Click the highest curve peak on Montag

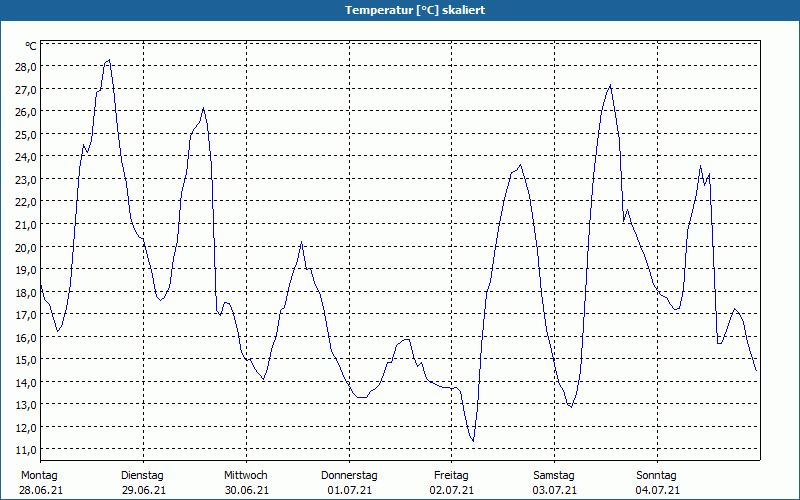[108, 60]
